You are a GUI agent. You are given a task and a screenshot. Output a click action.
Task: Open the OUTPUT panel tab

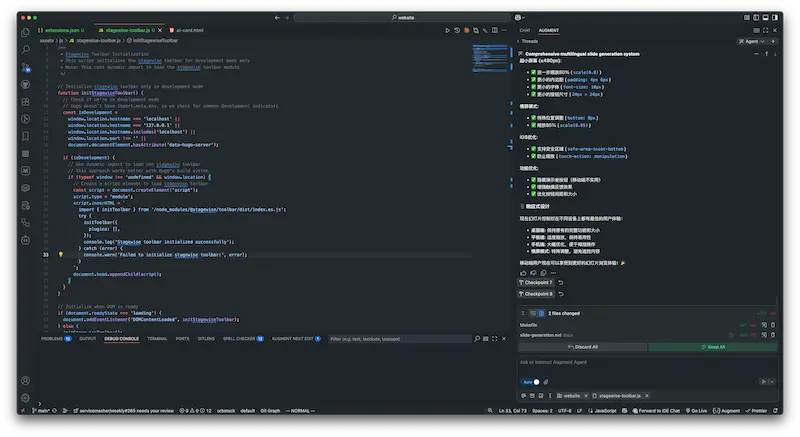click(87, 339)
